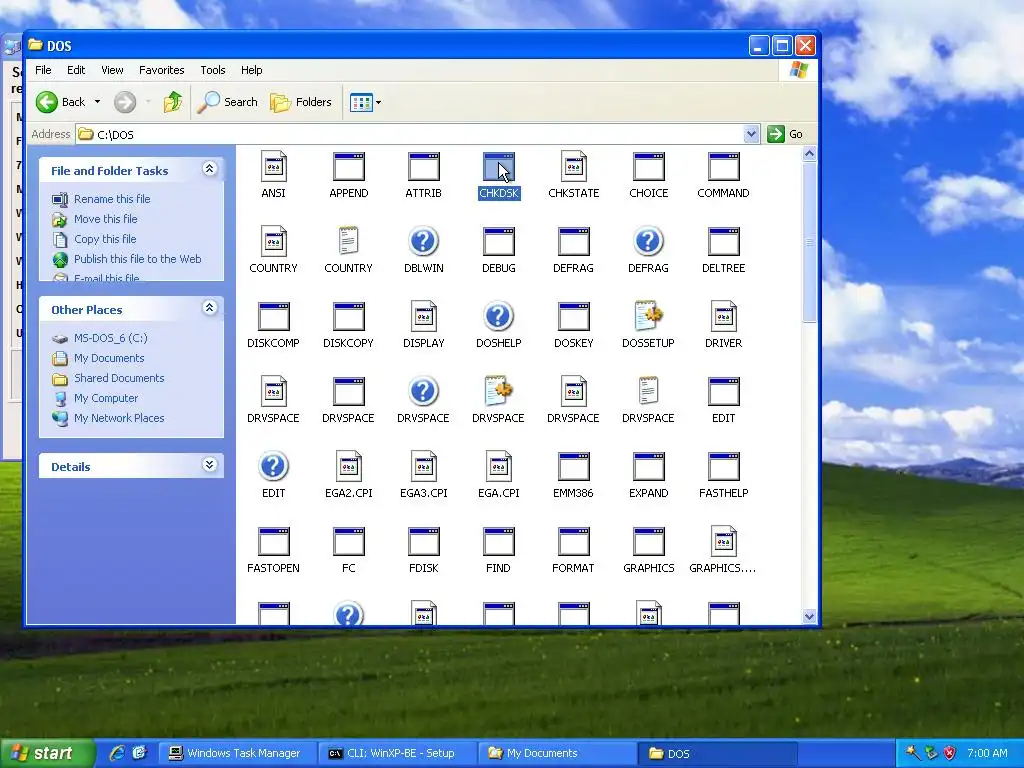Open the View menu
The height and width of the screenshot is (768, 1024).
click(x=112, y=70)
